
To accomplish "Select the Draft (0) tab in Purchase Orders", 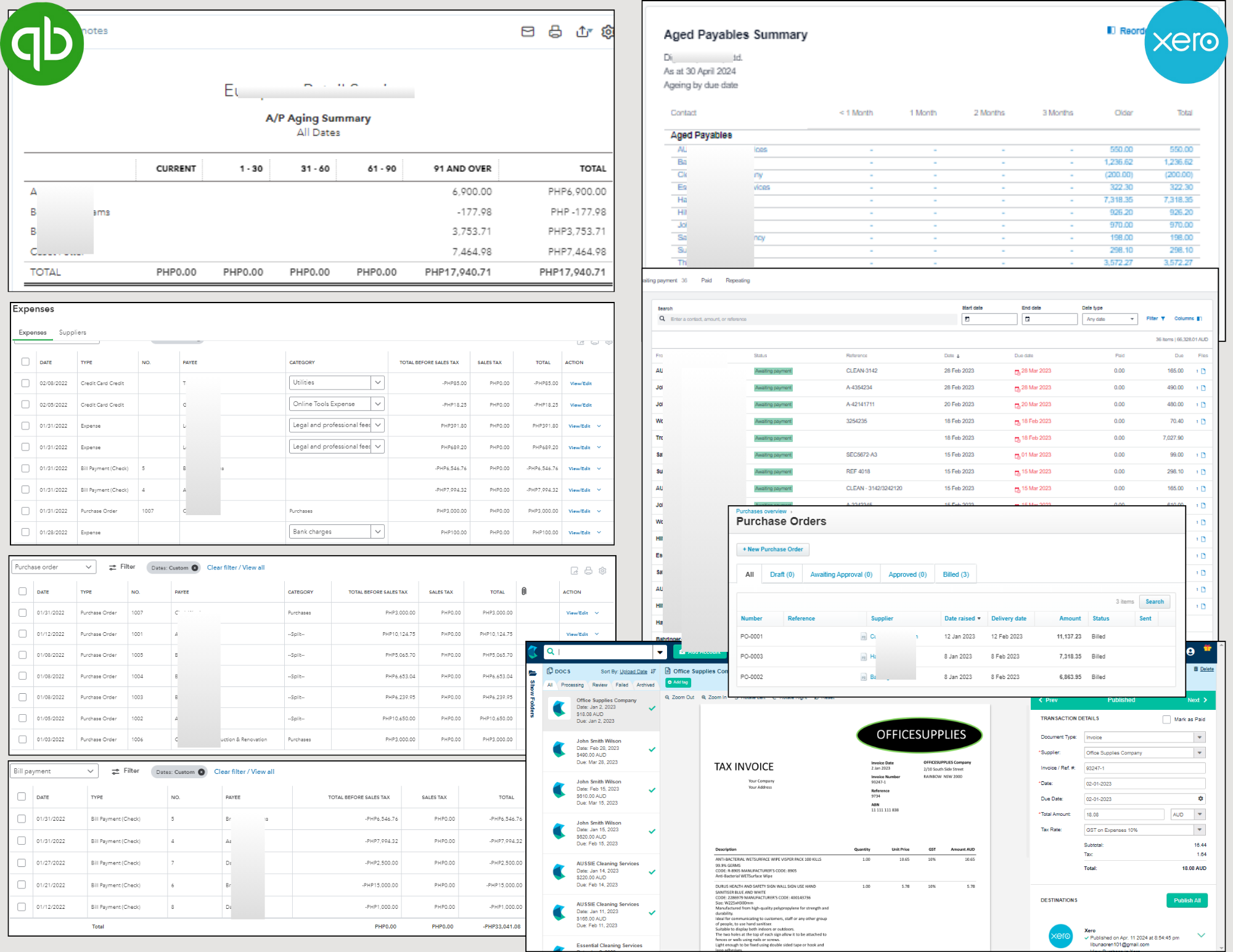I will (782, 574).
